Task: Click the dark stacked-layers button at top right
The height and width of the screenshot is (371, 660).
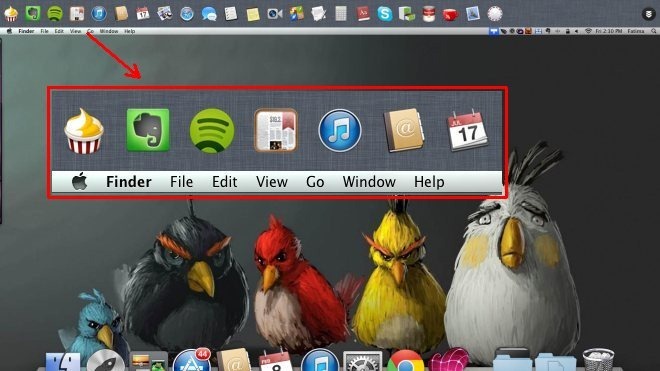Action: click(x=649, y=14)
